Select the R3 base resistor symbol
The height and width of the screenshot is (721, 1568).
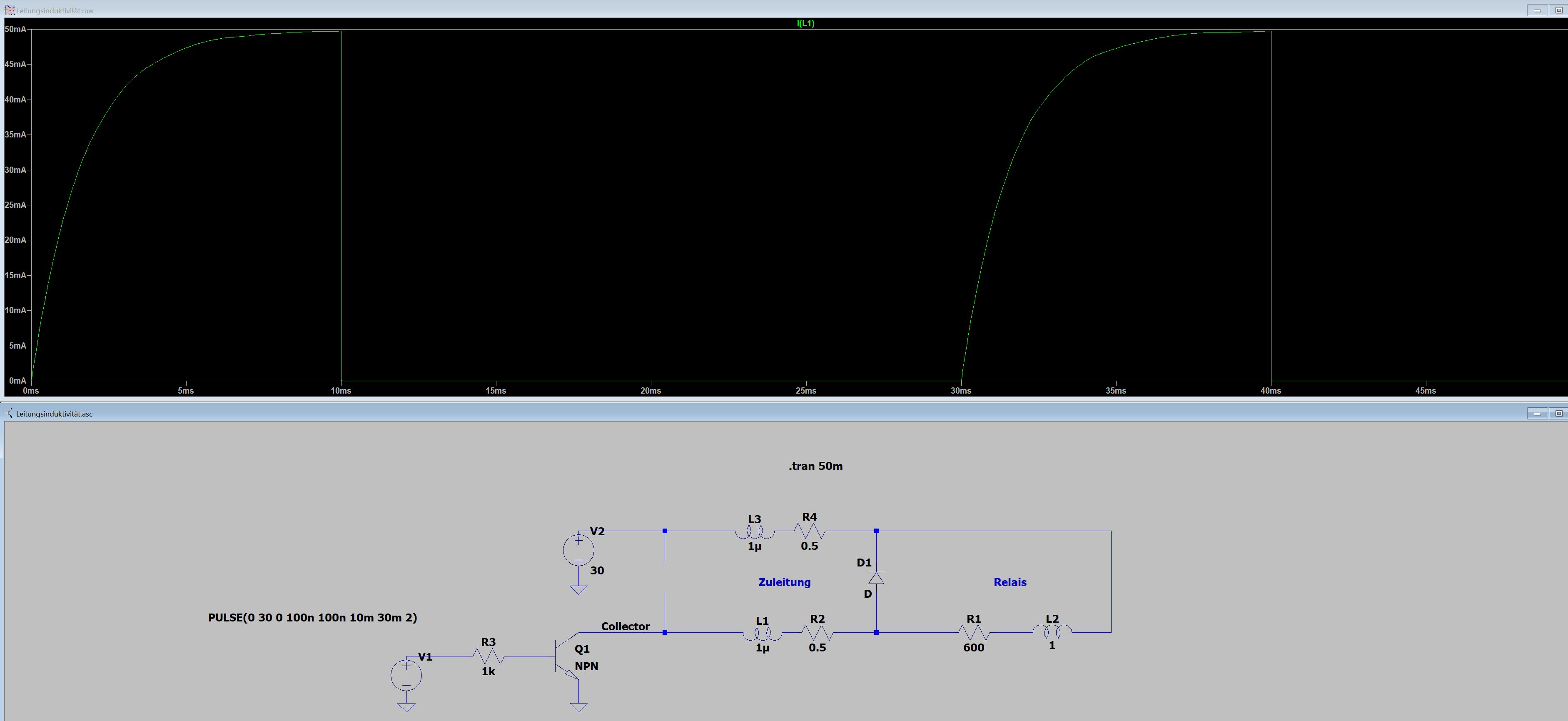point(488,656)
